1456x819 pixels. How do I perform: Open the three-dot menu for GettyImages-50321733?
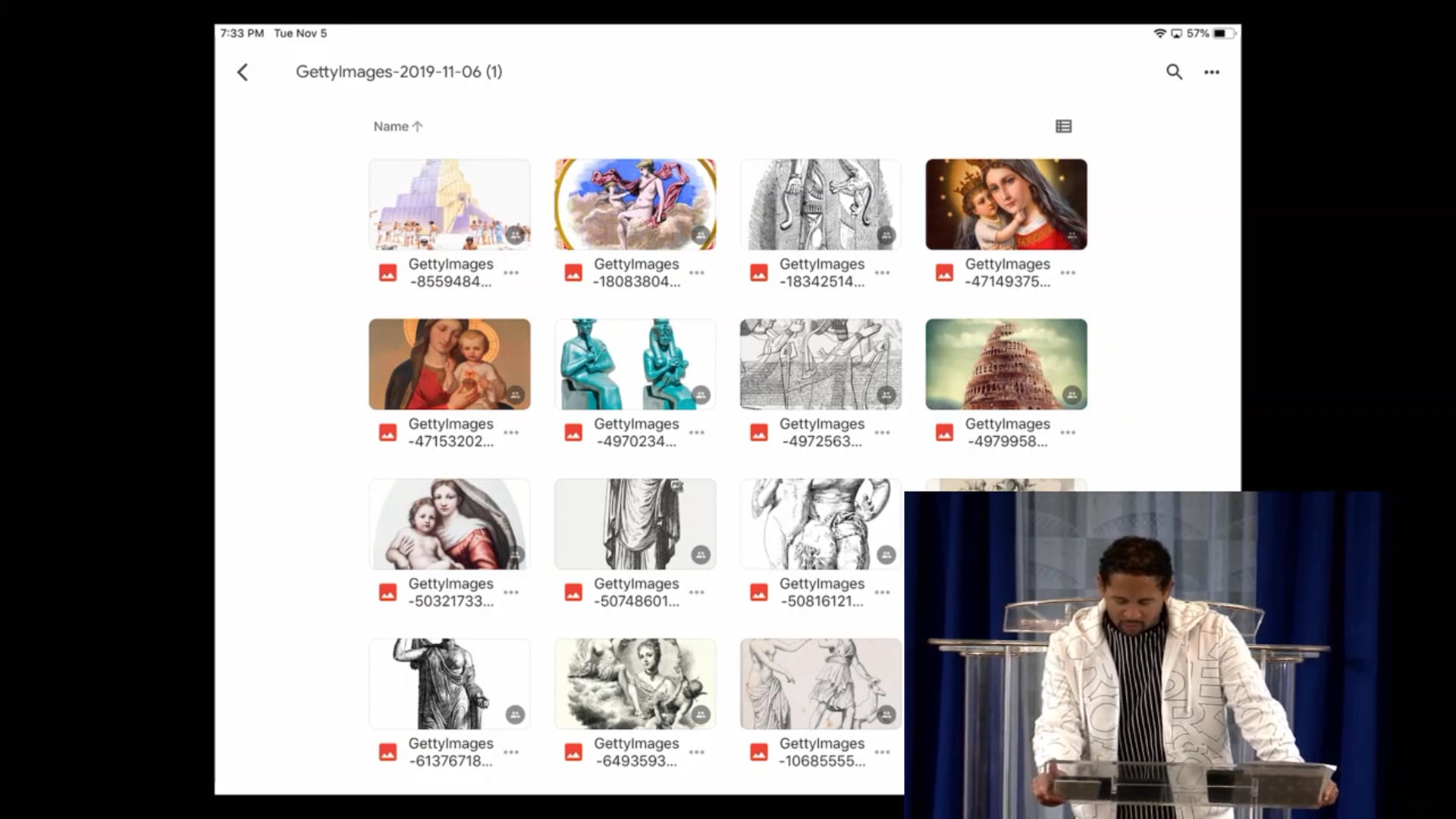tap(511, 592)
